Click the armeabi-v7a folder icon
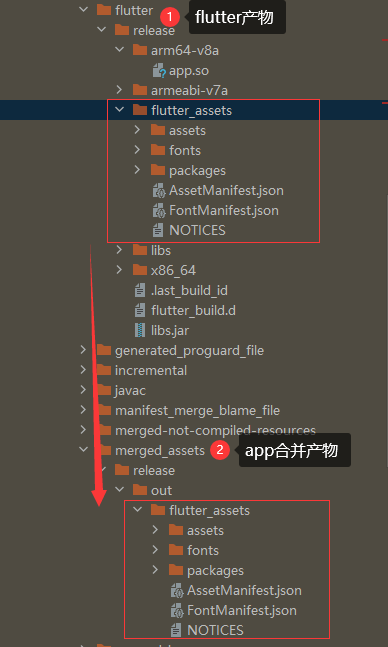388x647 pixels. point(140,90)
